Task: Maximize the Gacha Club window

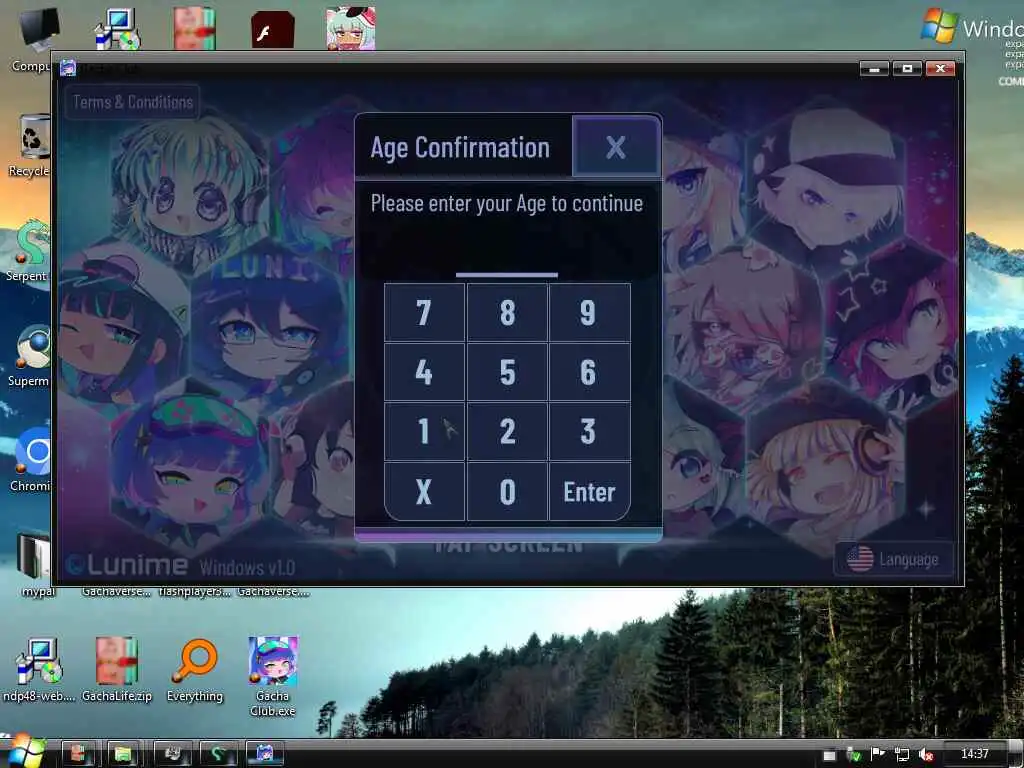Action: pyautogui.click(x=907, y=69)
